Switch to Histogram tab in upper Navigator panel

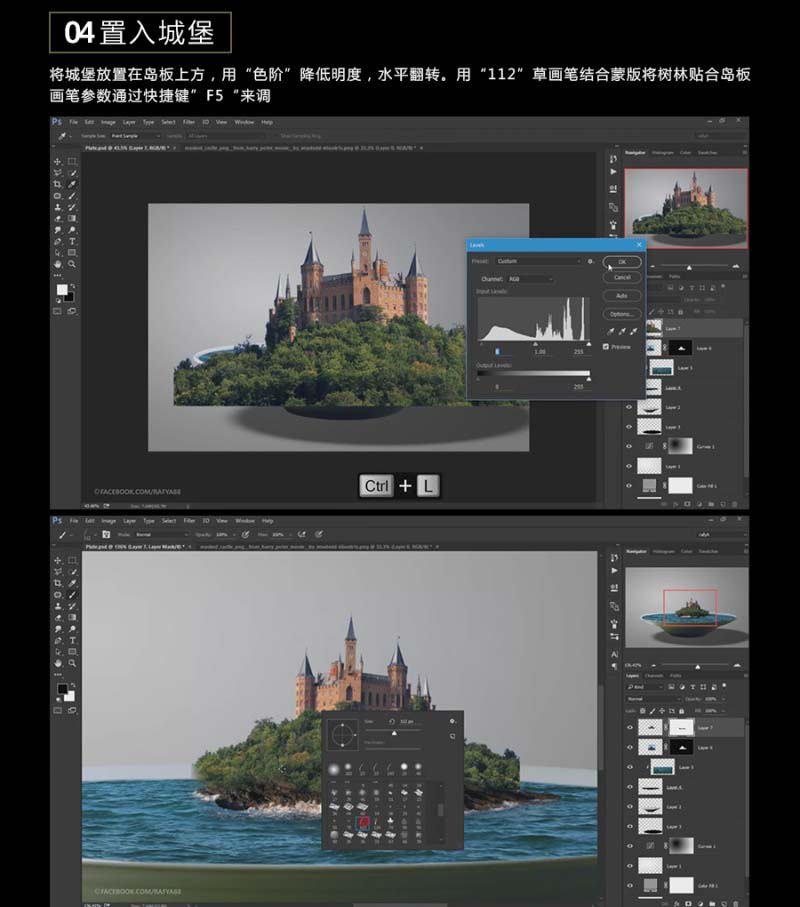(662, 153)
